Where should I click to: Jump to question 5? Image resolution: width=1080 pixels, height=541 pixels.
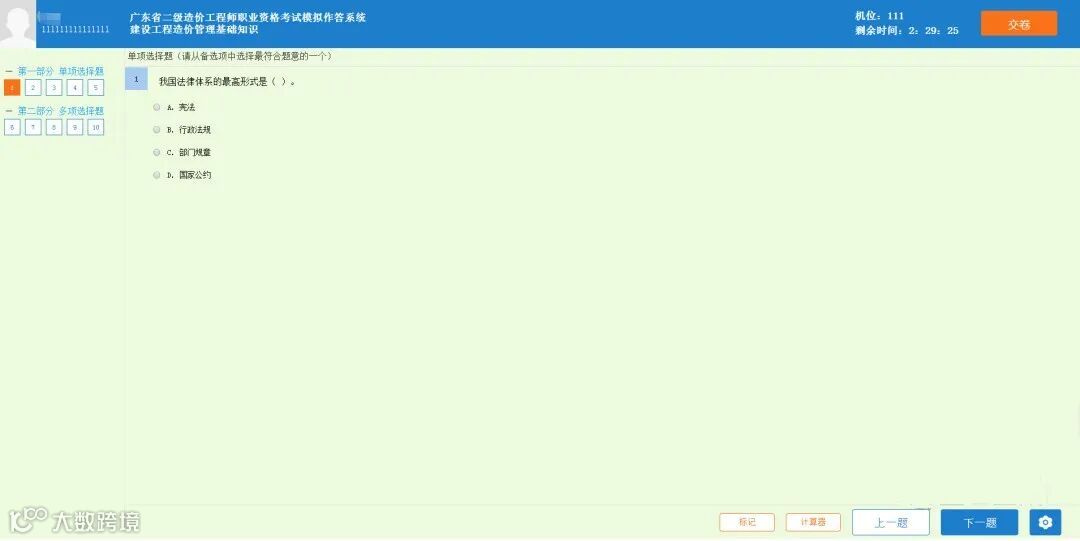[x=96, y=88]
